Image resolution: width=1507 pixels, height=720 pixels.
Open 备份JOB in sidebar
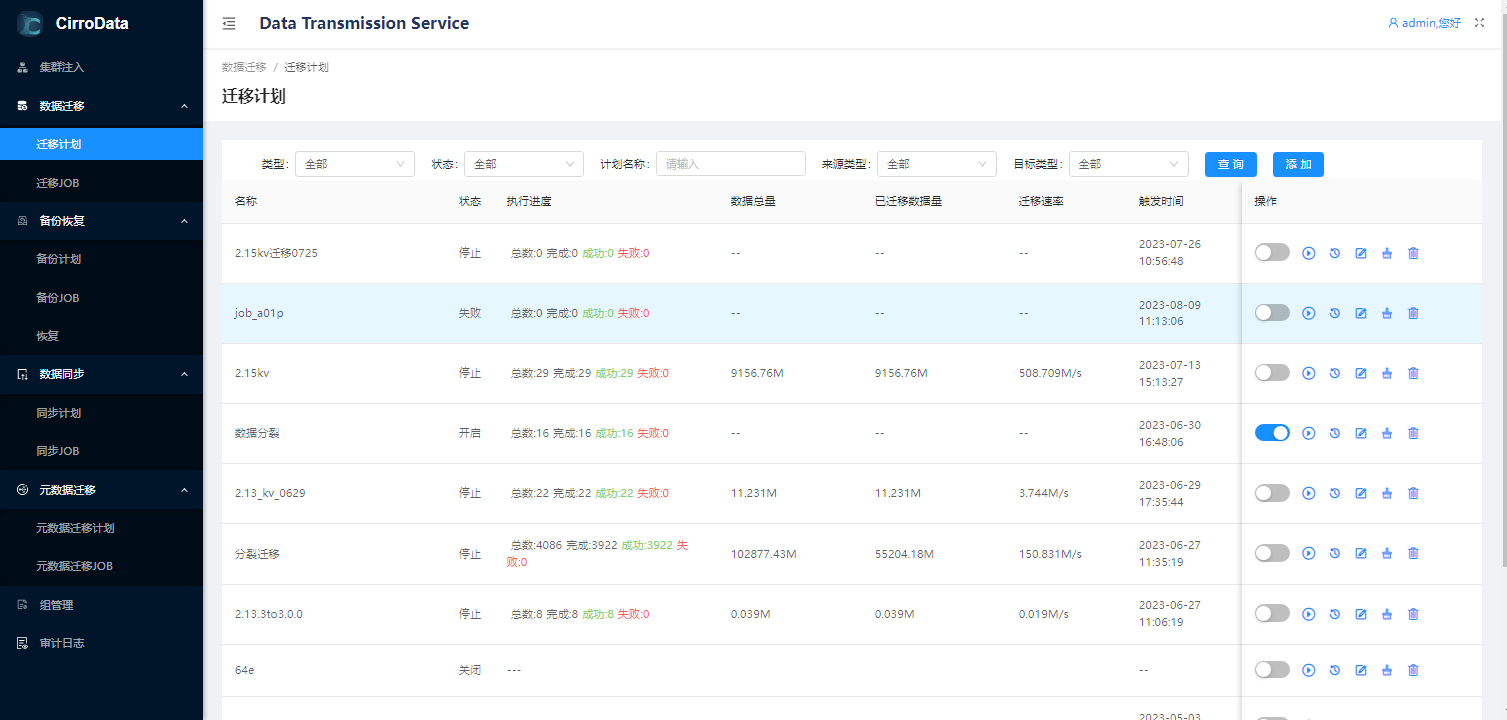[x=101, y=298]
